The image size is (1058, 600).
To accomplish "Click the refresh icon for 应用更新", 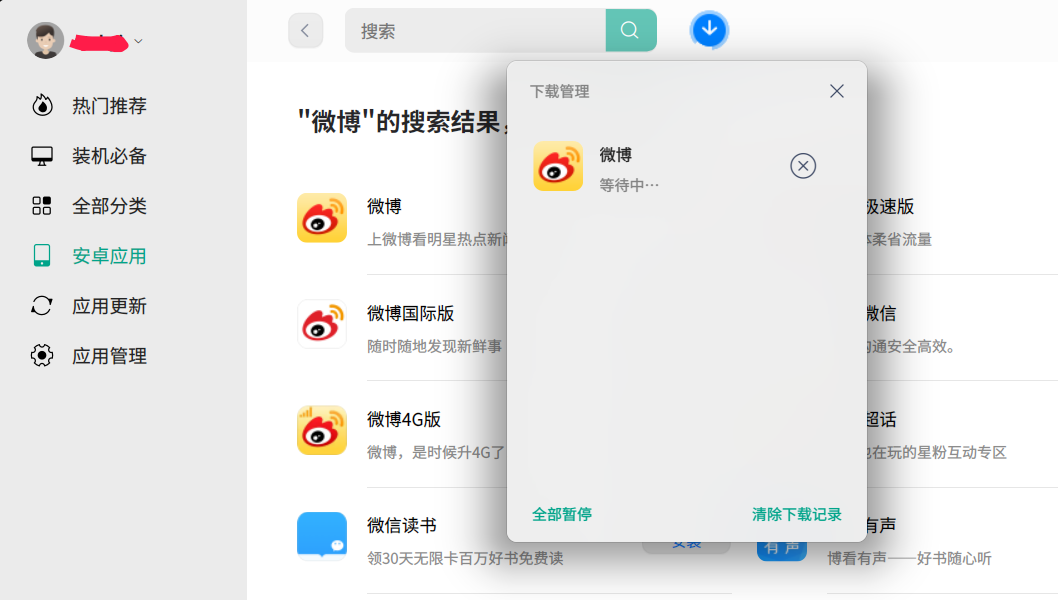I will (x=42, y=306).
